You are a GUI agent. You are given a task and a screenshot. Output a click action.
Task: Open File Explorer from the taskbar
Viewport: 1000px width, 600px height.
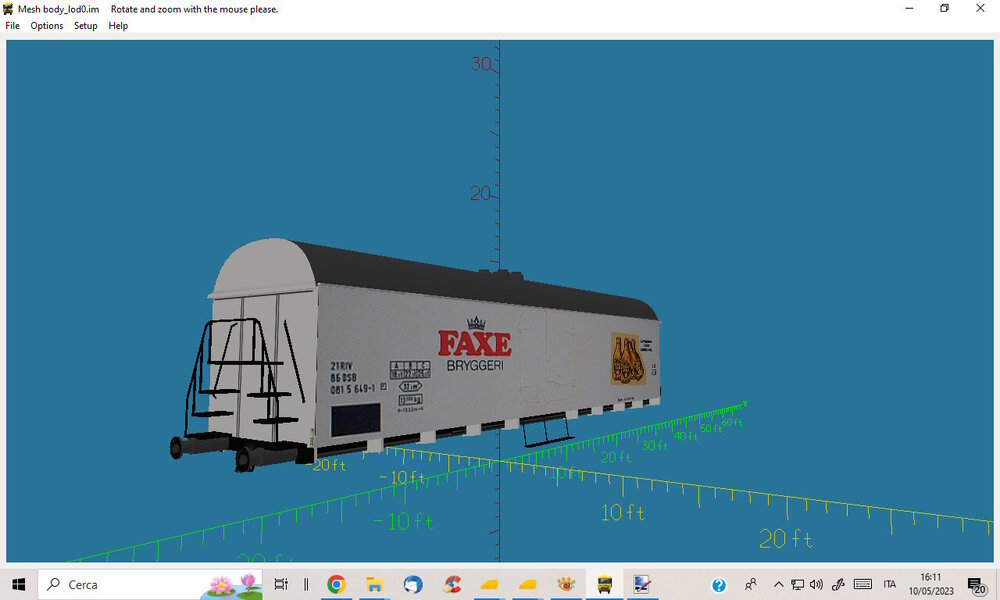374,584
